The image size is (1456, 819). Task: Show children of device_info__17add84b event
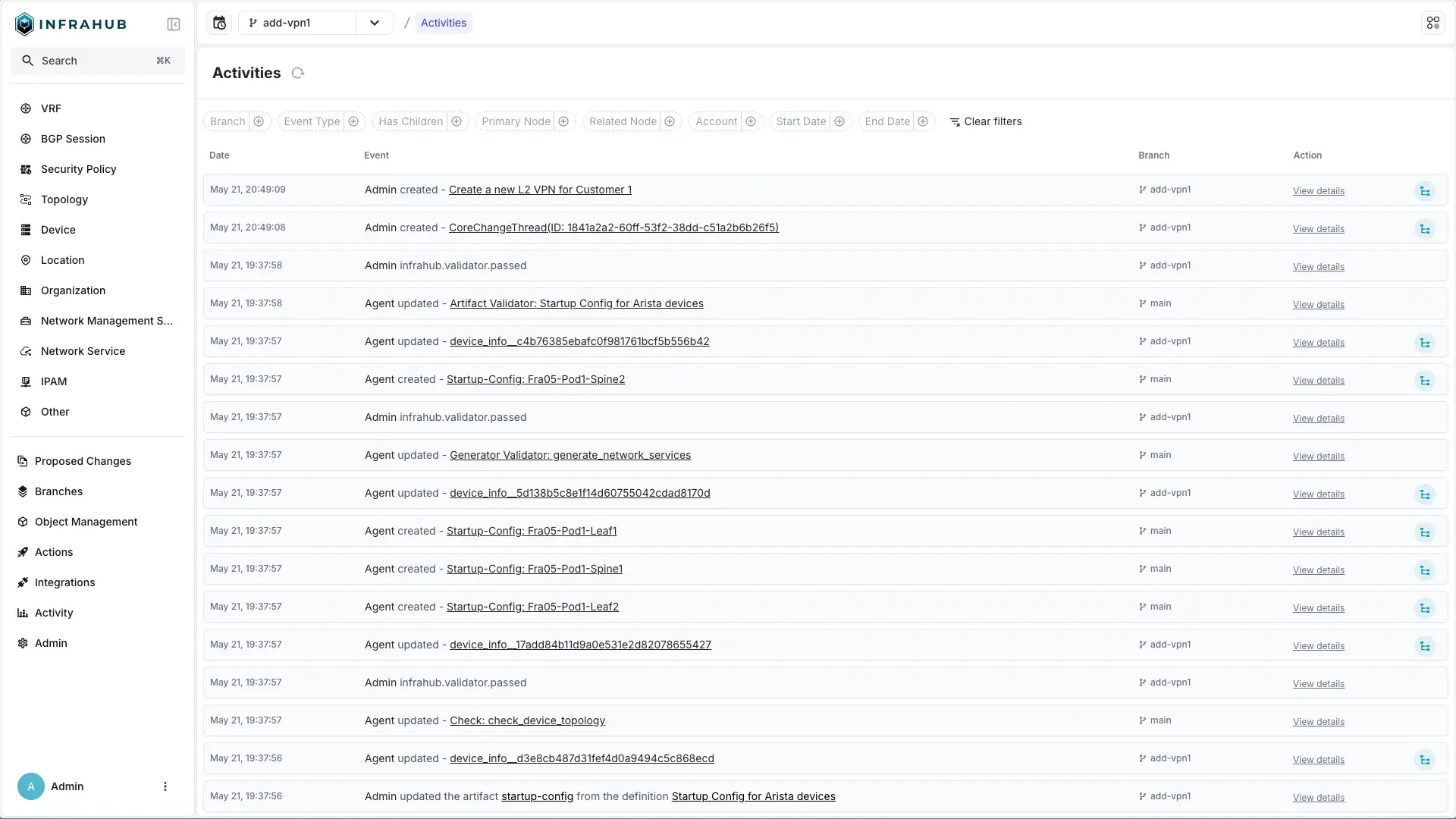point(1425,646)
